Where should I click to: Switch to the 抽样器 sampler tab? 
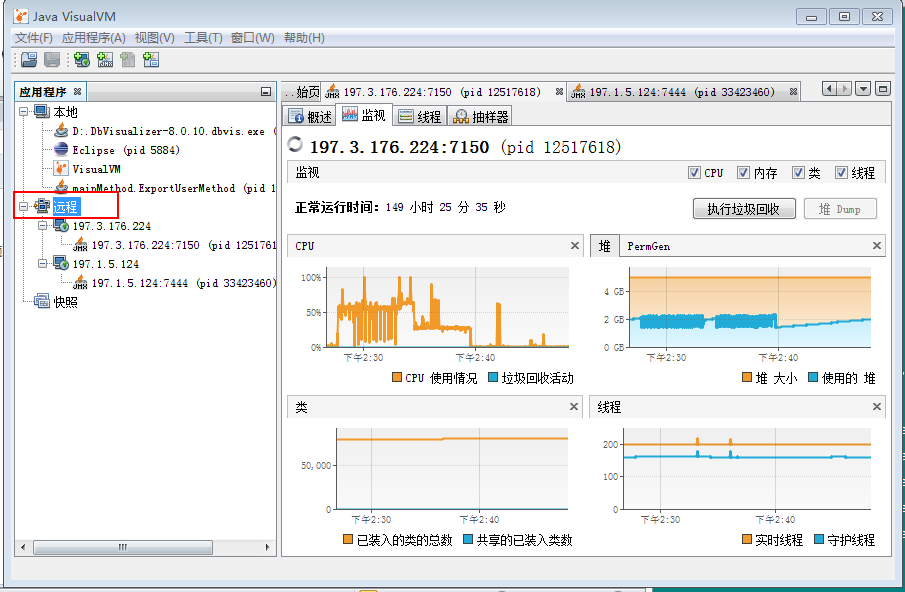pos(480,117)
